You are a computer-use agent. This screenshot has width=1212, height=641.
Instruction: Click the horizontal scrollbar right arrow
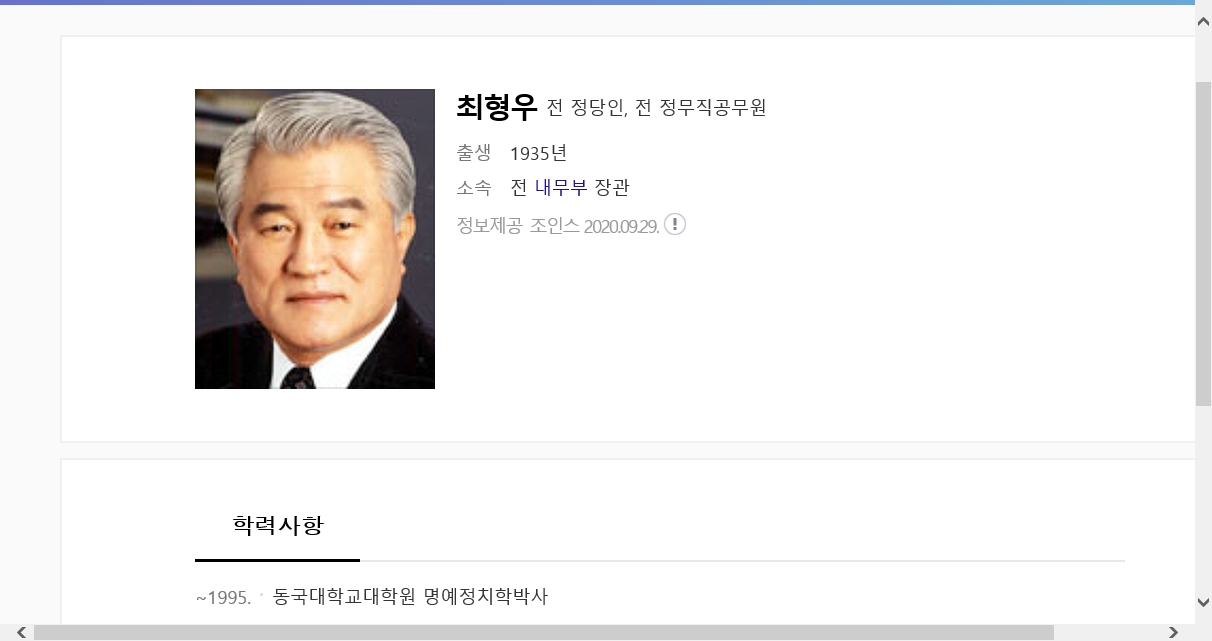coord(1174,632)
